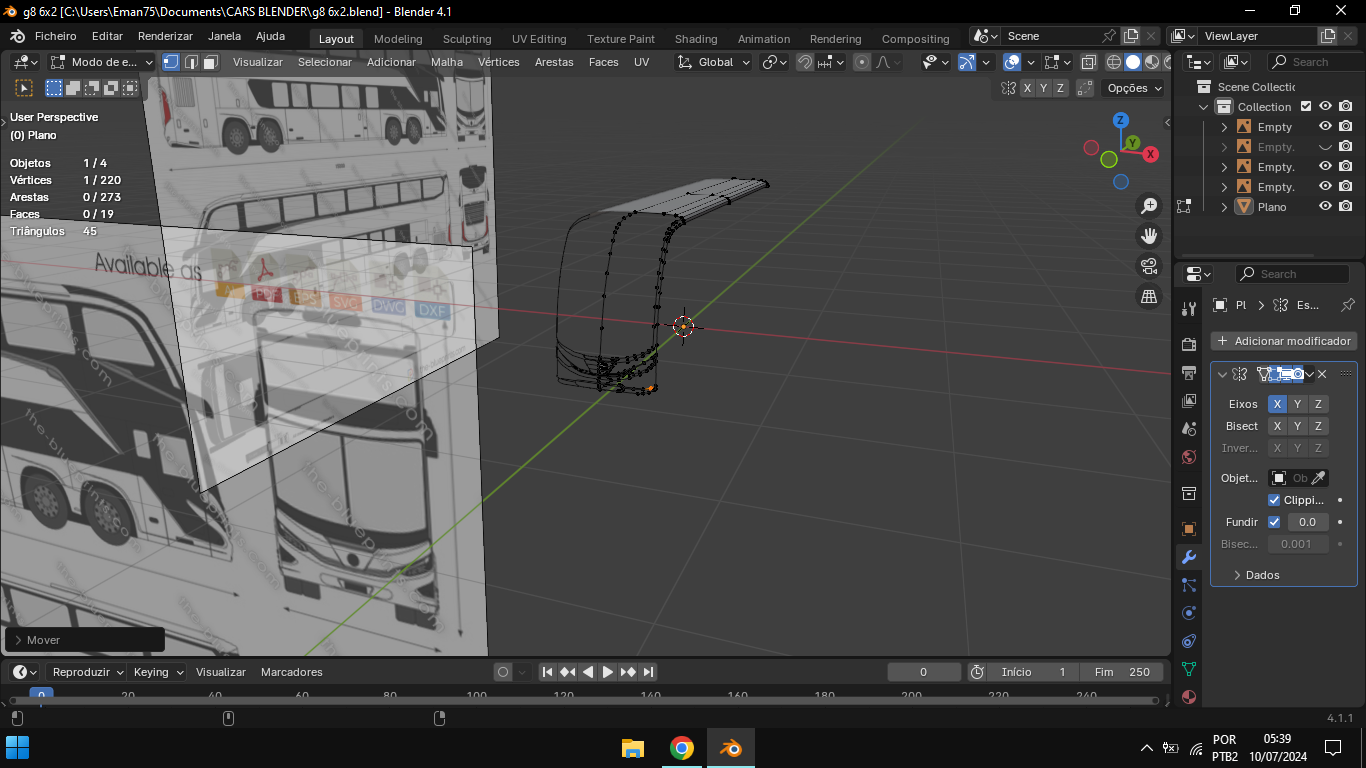The height and width of the screenshot is (768, 1366).
Task: Open the Physics properties tab
Action: (x=1189, y=613)
